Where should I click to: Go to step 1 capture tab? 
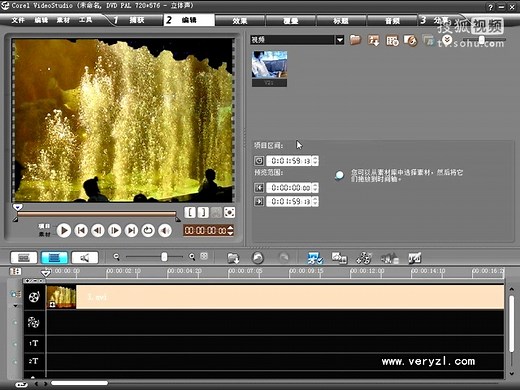point(133,20)
